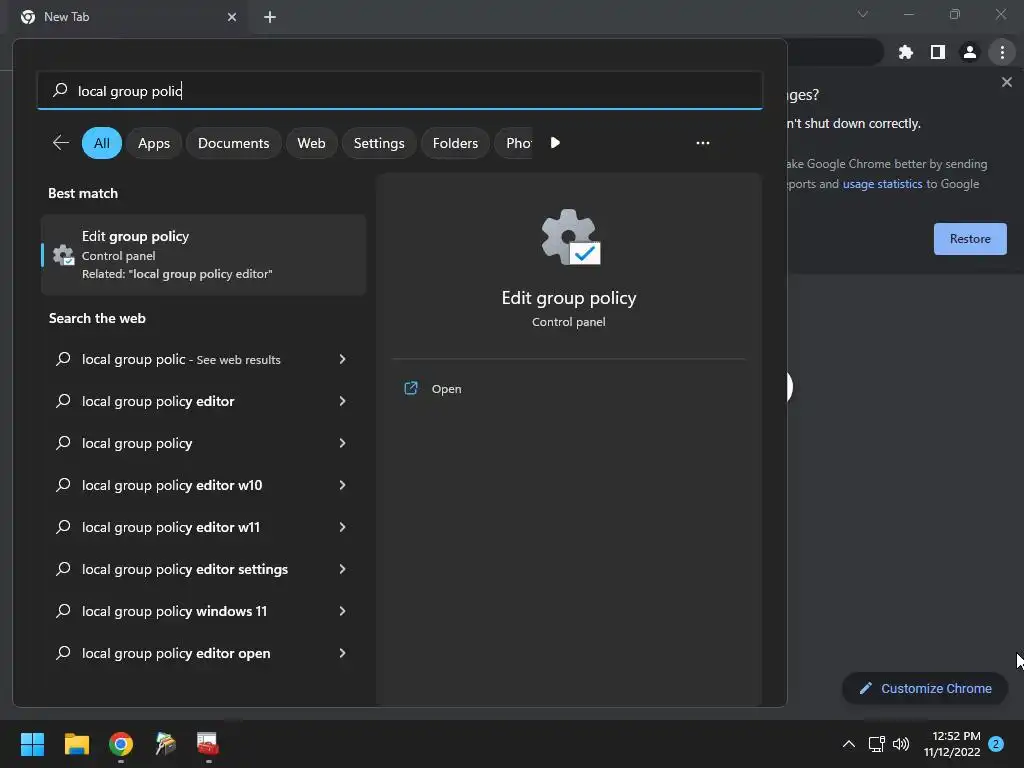Switch to the Folders filter
Screen dimensions: 1024x768
pyautogui.click(x=455, y=143)
